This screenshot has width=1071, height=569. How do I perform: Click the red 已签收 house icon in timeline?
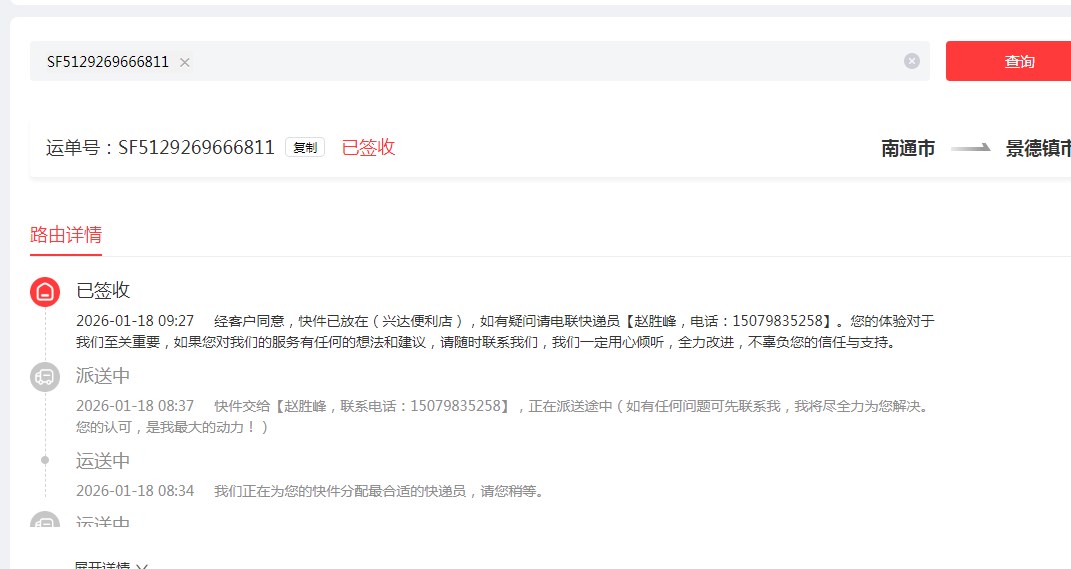(45, 291)
